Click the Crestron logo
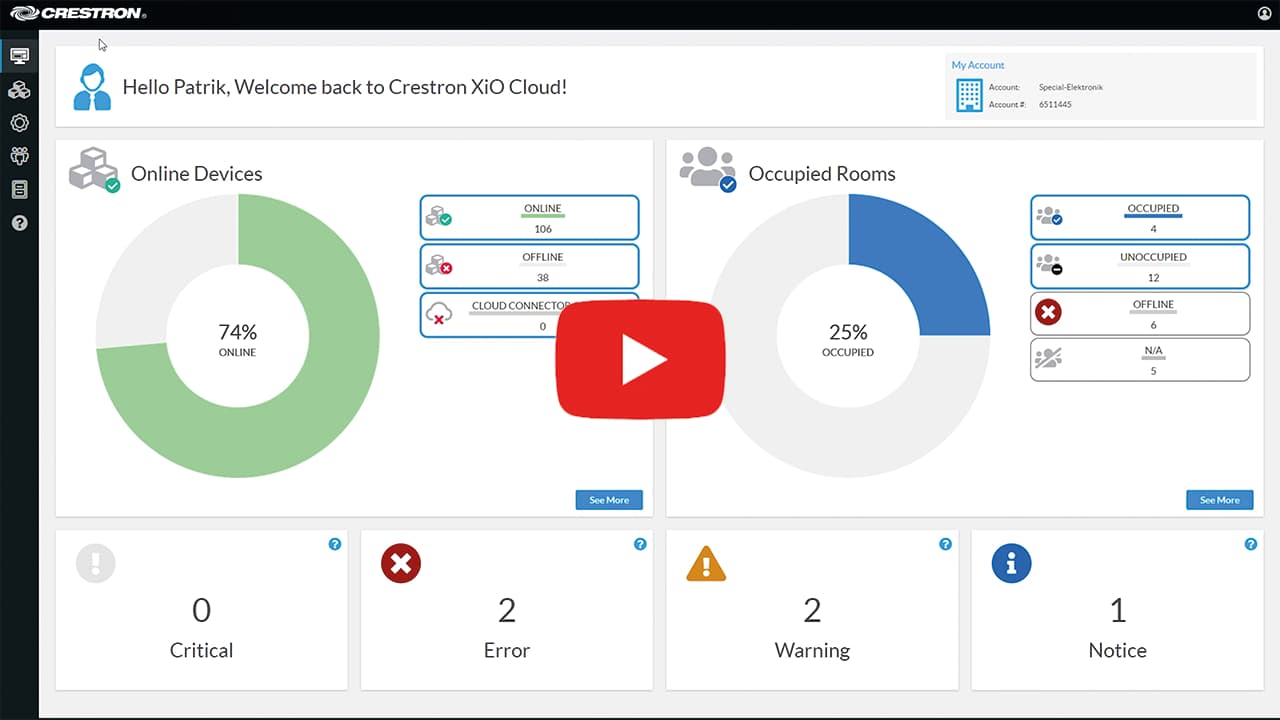 pos(79,13)
